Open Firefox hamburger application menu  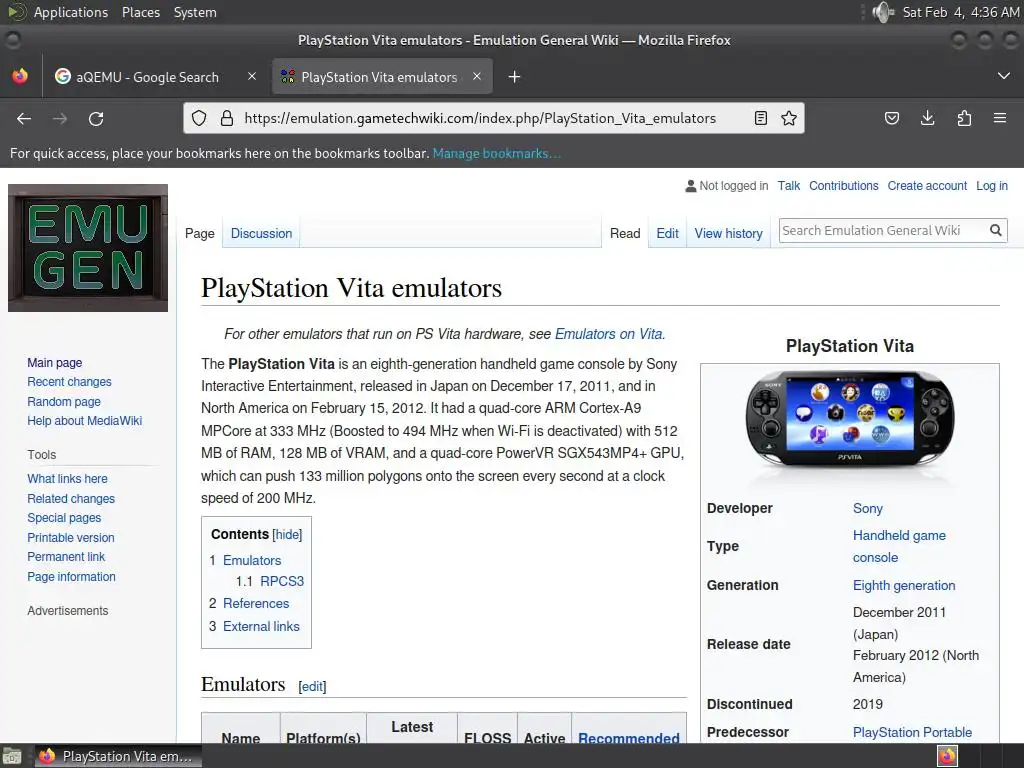pos(1000,118)
